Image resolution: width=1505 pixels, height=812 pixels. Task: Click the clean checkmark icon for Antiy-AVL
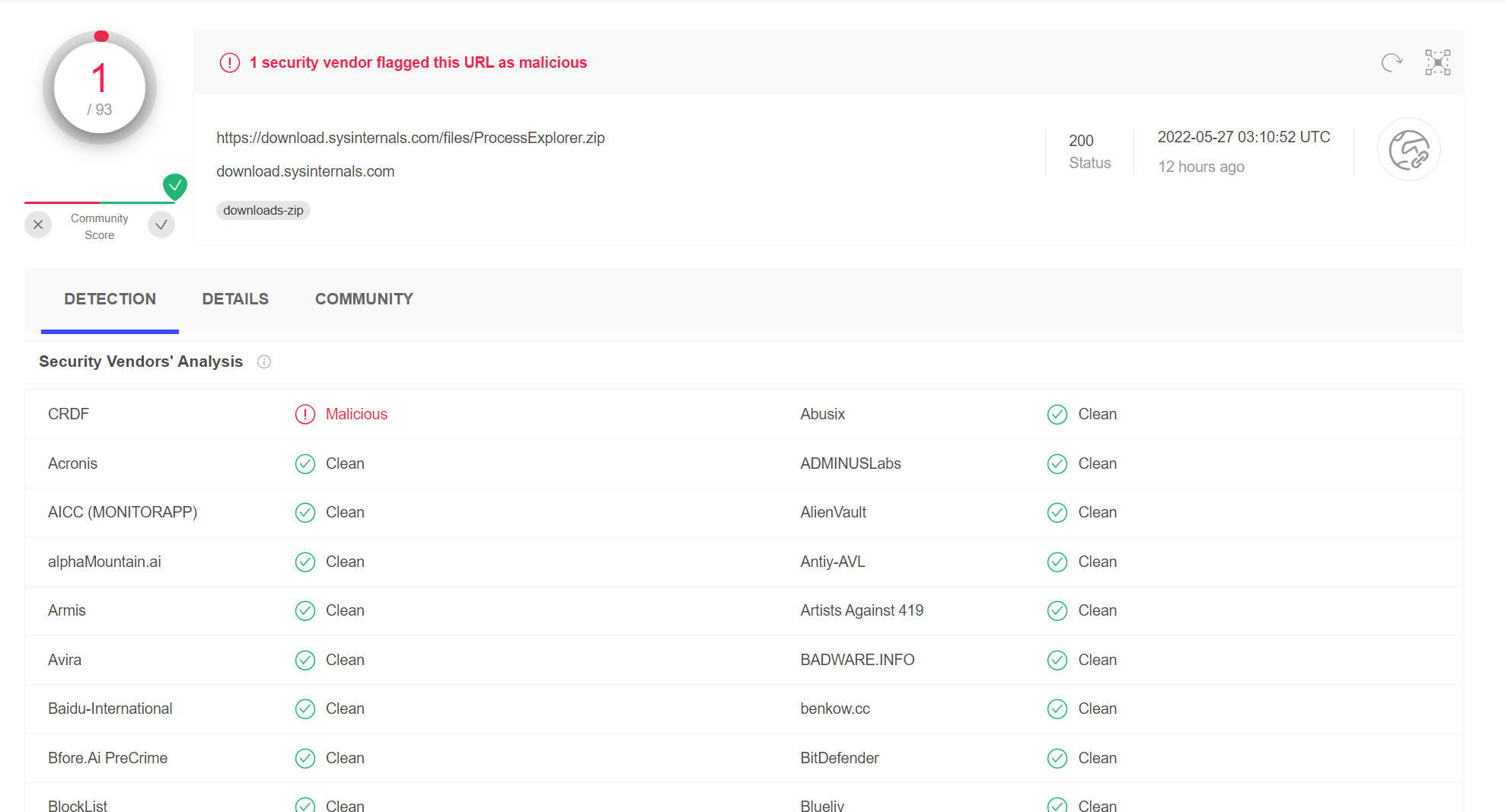click(1057, 562)
